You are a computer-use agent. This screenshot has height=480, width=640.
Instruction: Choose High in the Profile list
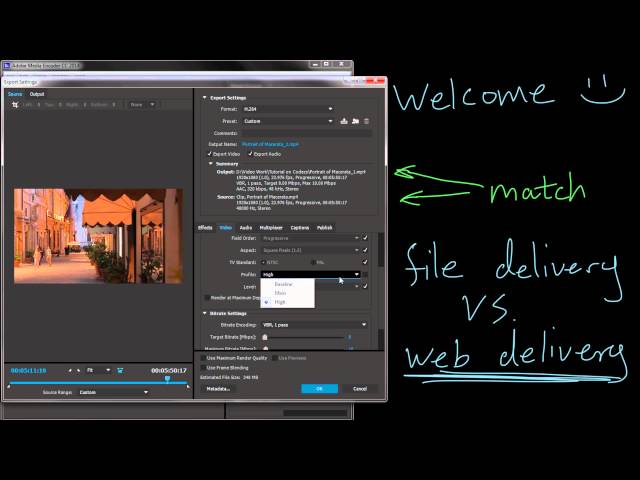coord(287,302)
